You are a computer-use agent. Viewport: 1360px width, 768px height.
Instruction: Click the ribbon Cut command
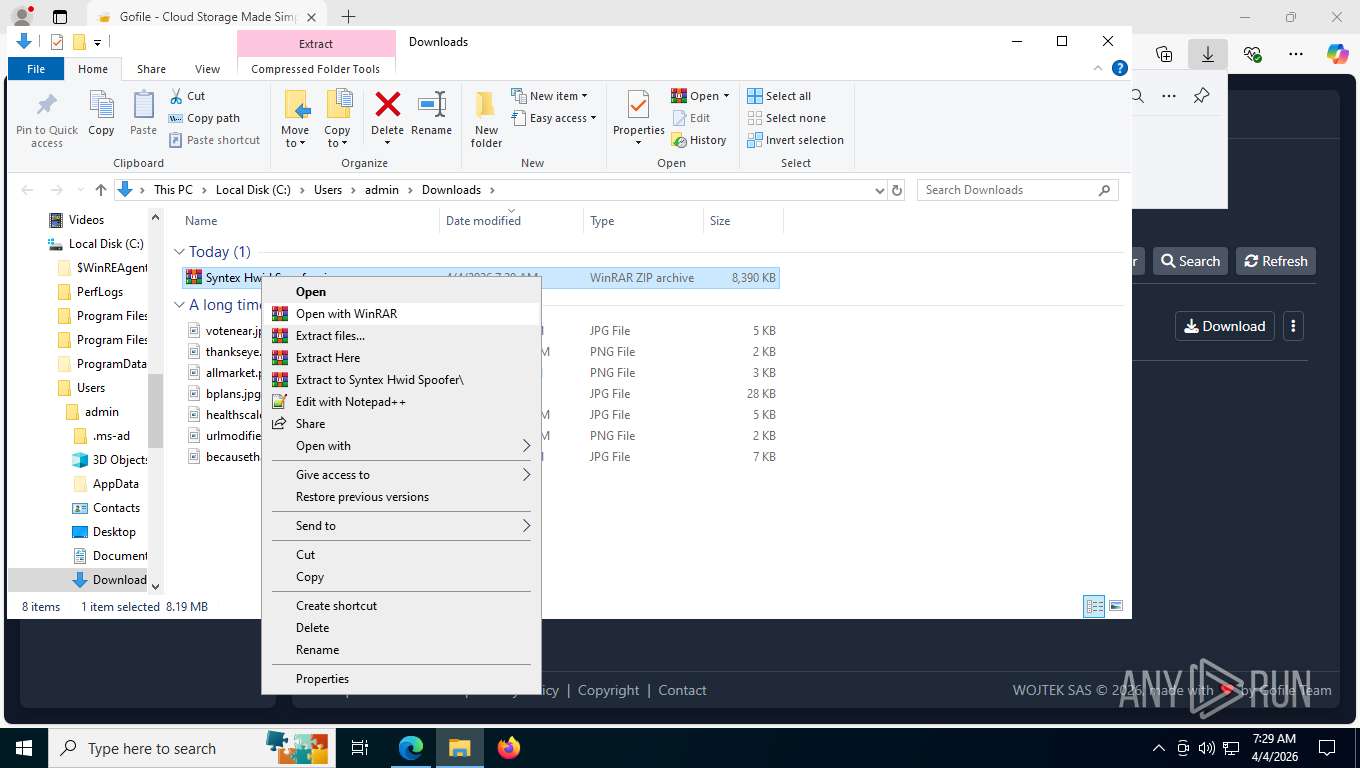[x=187, y=96]
